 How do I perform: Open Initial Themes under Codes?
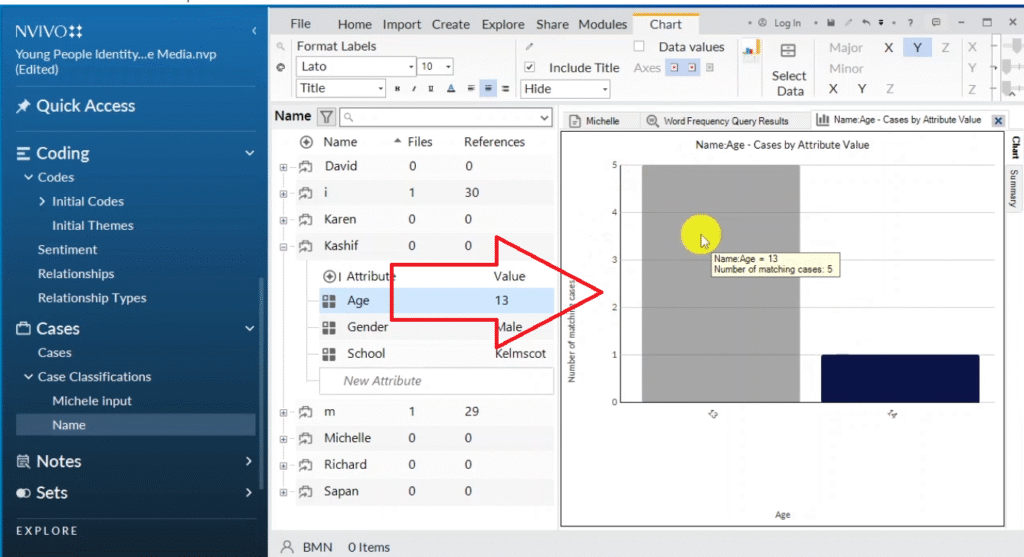(92, 225)
